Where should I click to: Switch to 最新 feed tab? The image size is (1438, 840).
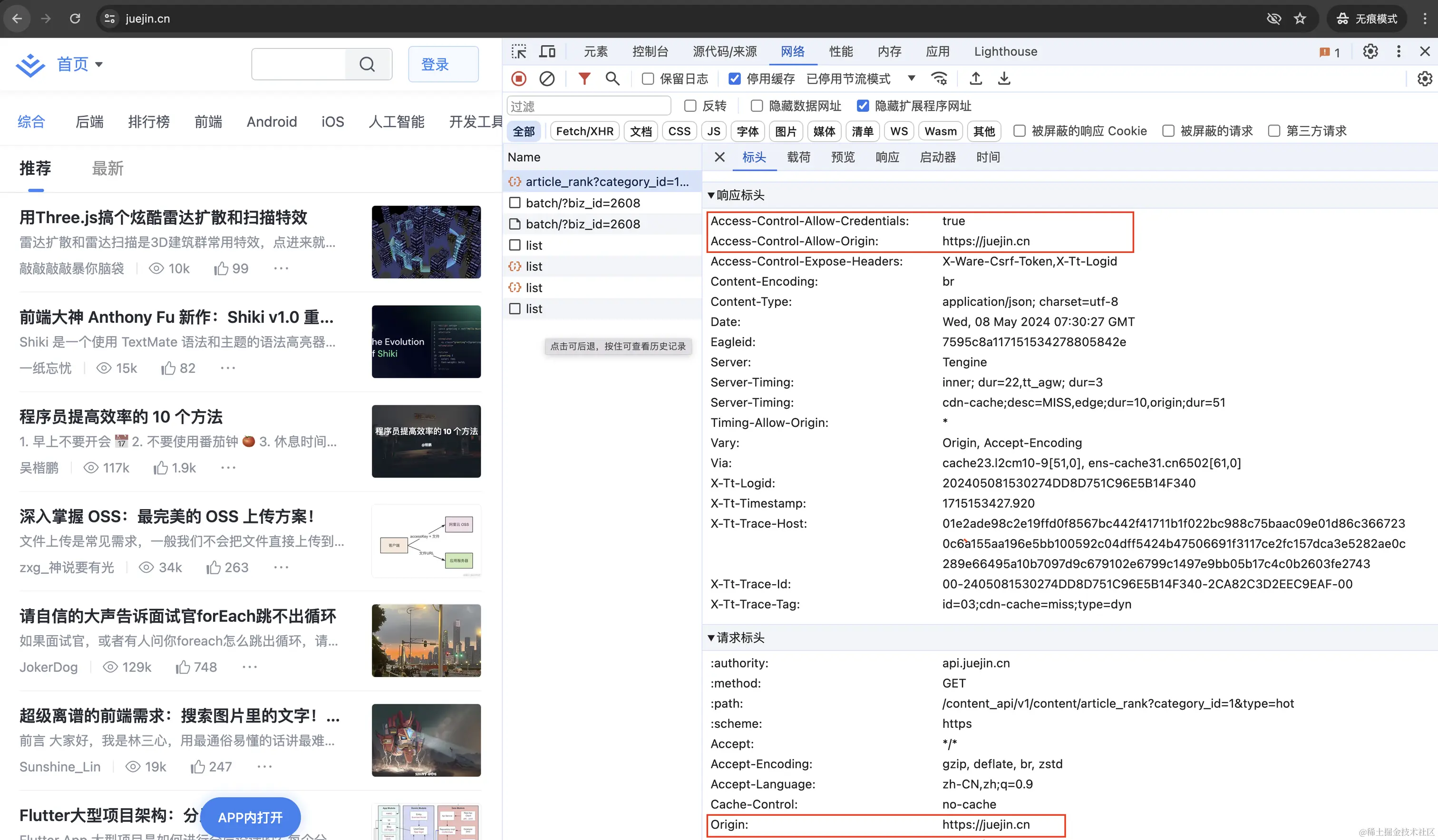click(x=108, y=168)
